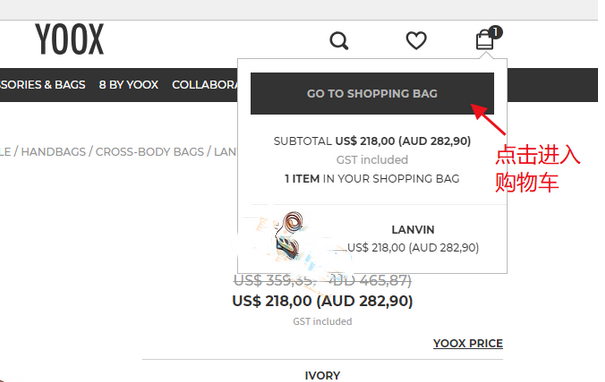Click the shopping bag icon
Screen dimensions: 605x382
pyautogui.click(x=485, y=40)
